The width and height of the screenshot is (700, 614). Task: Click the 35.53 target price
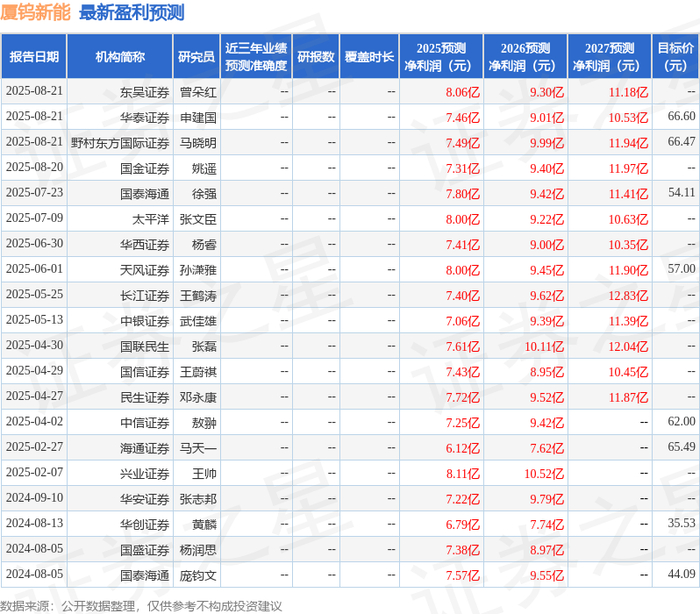(681, 523)
